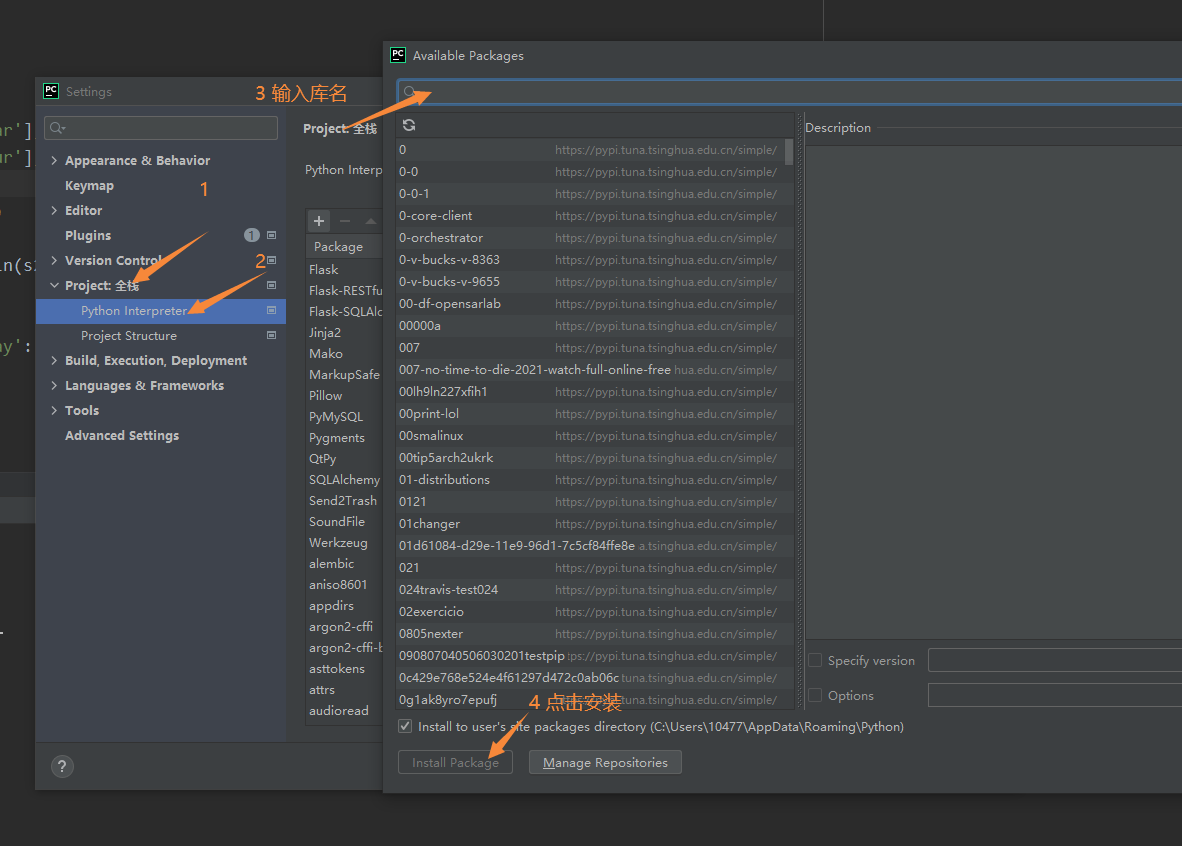1182x846 pixels.
Task: Click project-level icon beside Plugins
Action: (271, 235)
